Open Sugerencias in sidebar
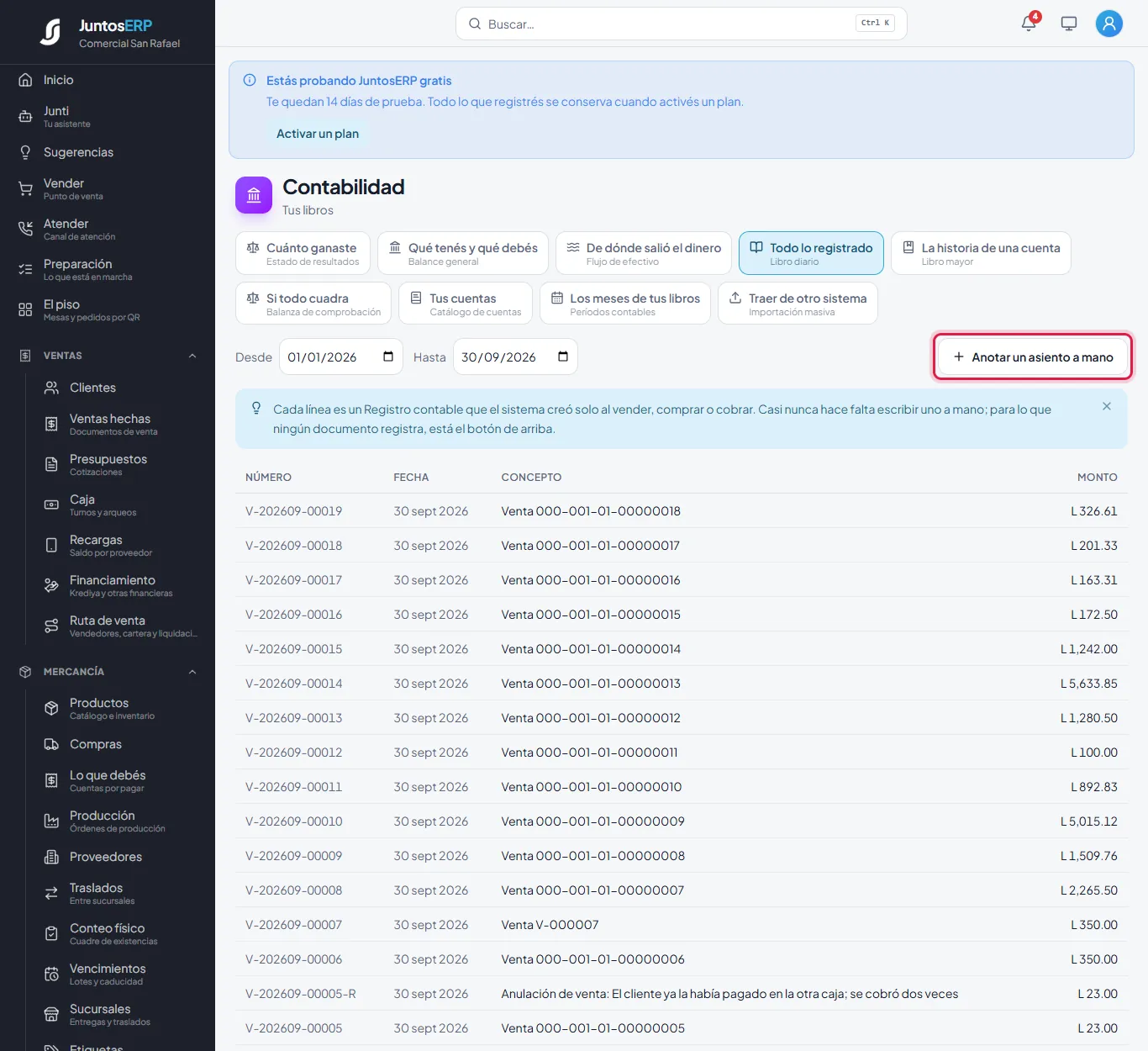 pyautogui.click(x=108, y=152)
